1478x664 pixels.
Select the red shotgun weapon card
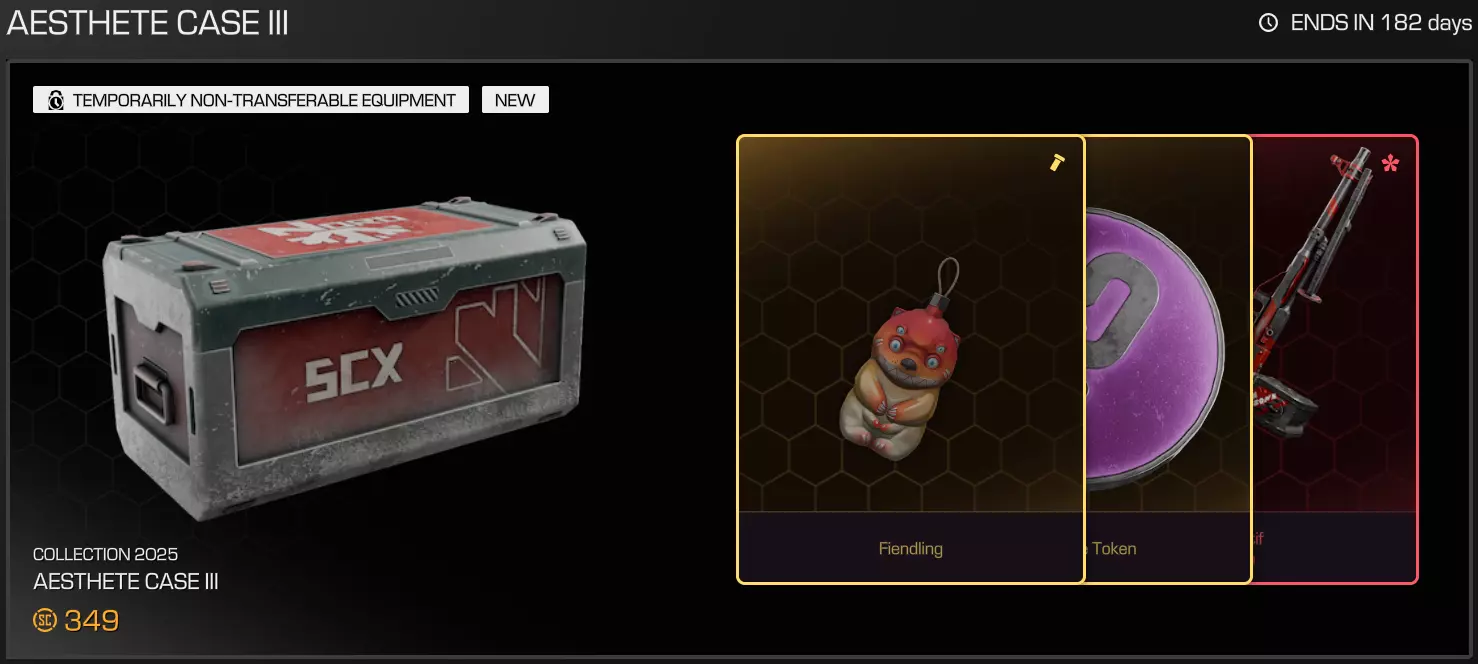1335,359
